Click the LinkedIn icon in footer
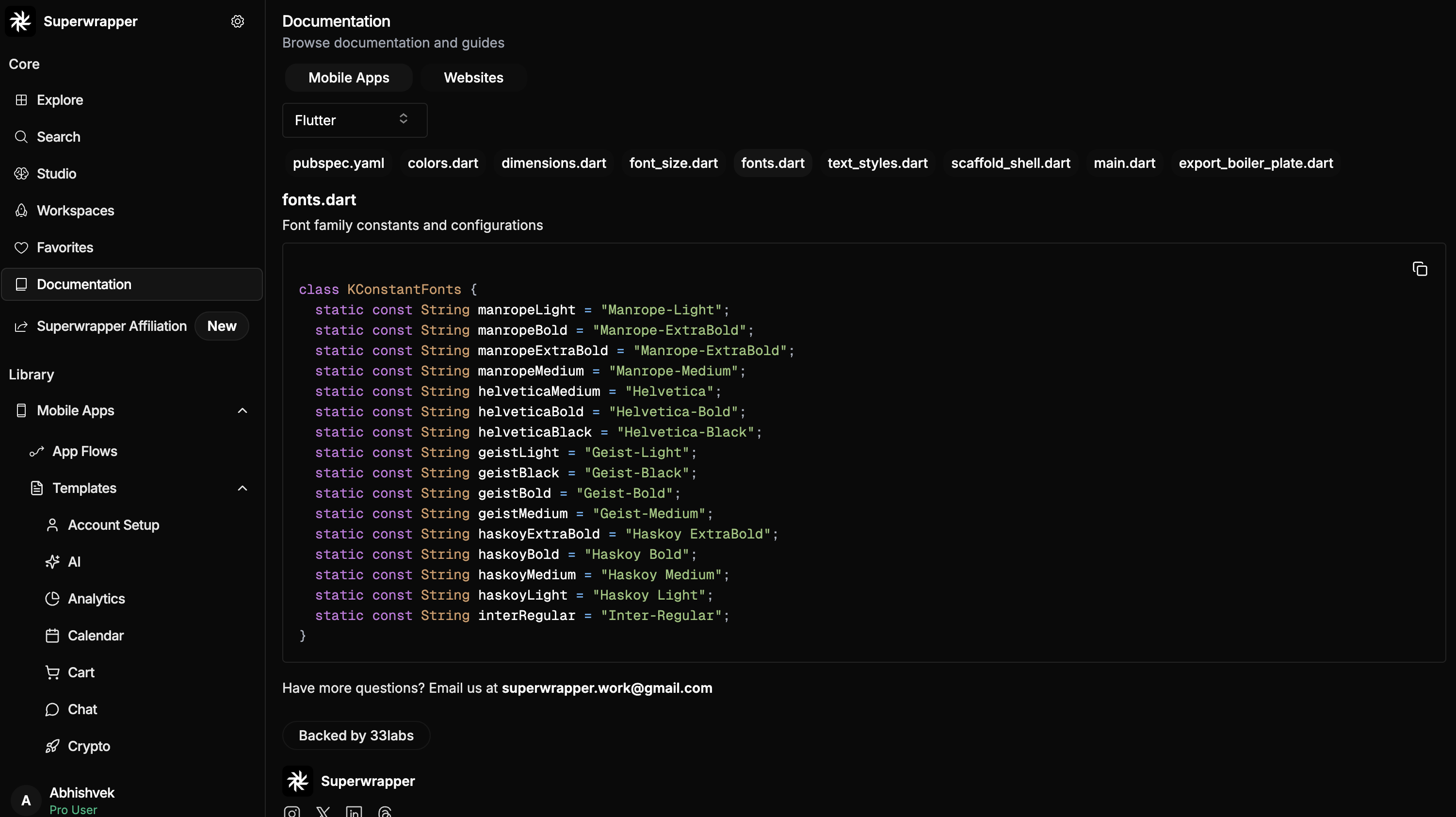Viewport: 1456px width, 817px height. (355, 813)
